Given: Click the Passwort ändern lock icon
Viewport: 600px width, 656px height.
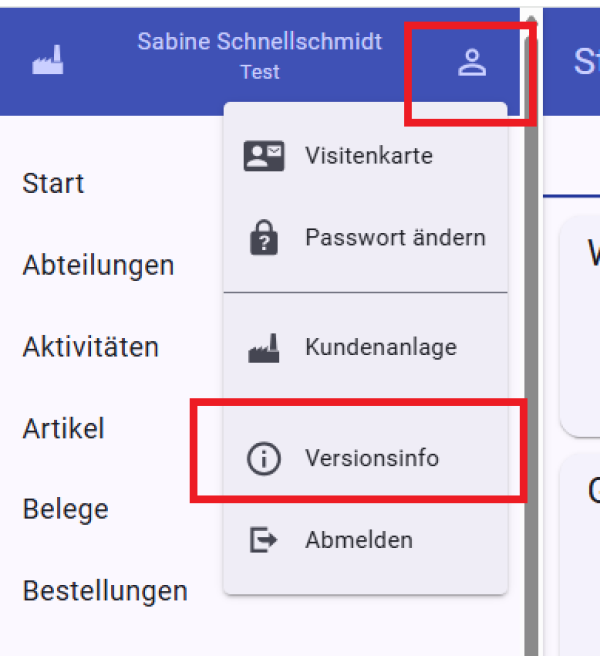Looking at the screenshot, I should [x=264, y=238].
